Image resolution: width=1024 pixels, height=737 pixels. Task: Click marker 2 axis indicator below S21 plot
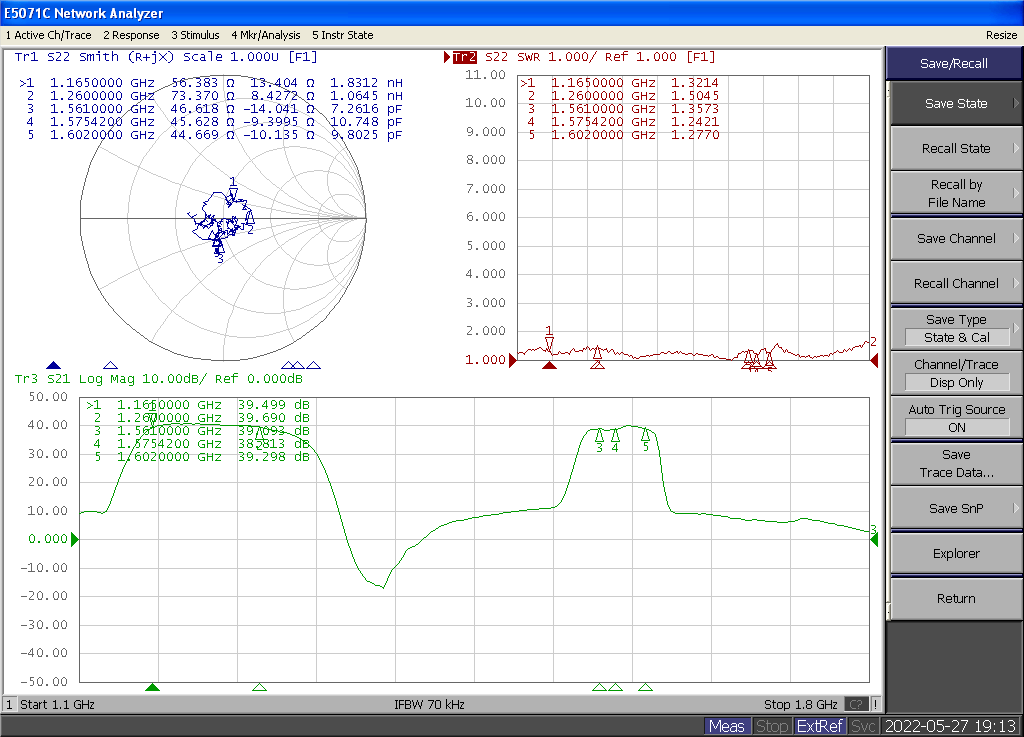point(259,687)
